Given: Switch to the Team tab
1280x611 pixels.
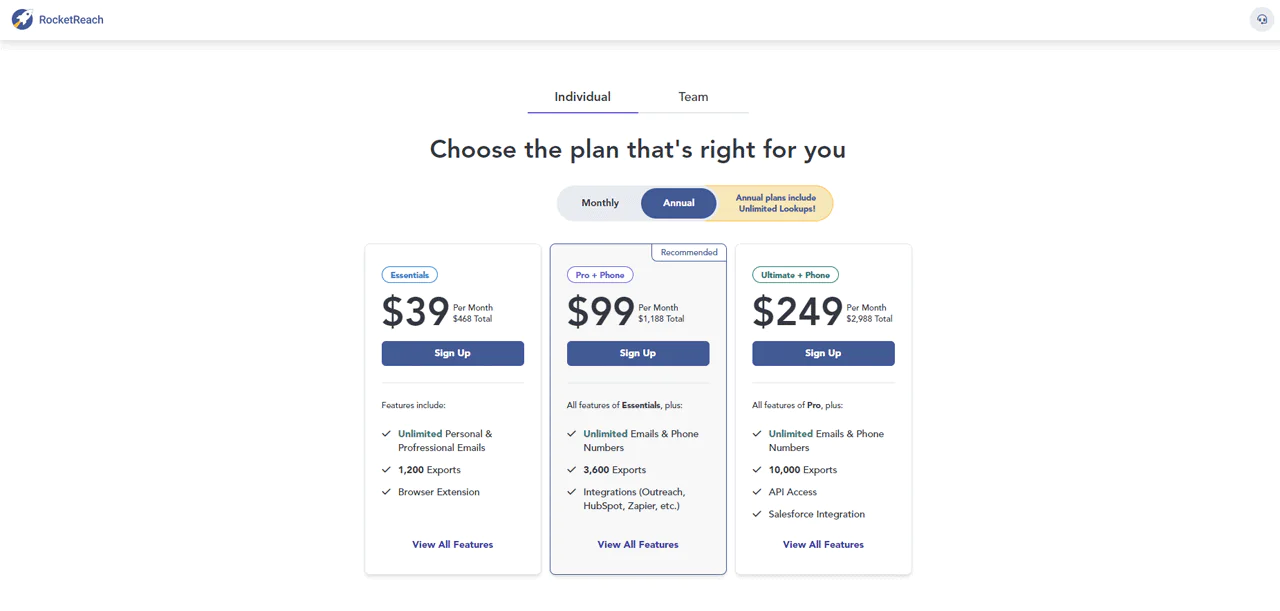Looking at the screenshot, I should tap(693, 97).
